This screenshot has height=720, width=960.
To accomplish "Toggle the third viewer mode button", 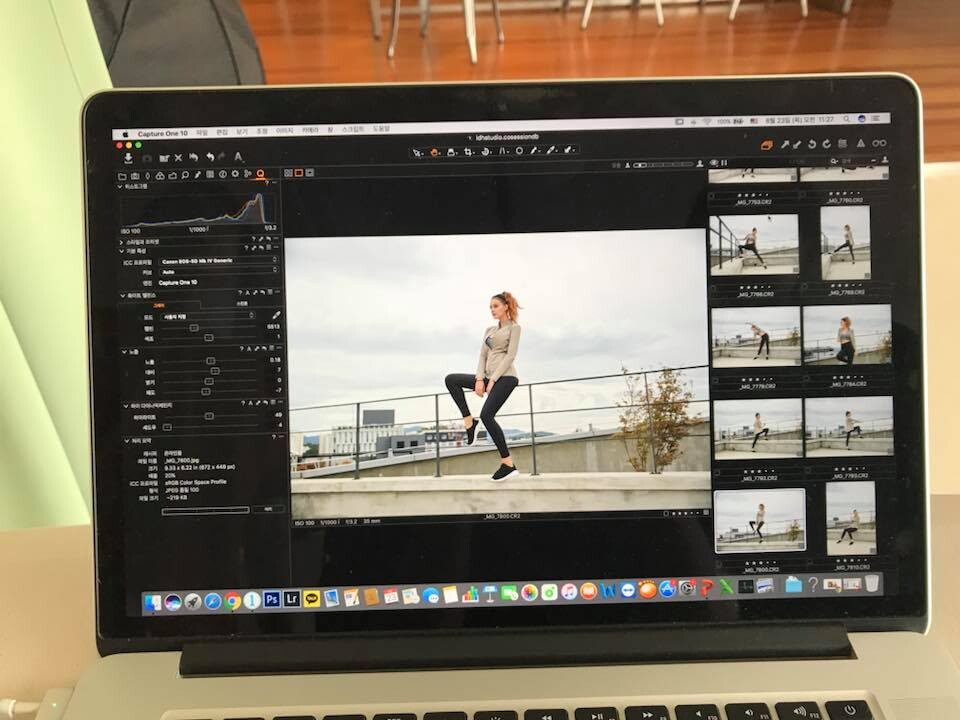I will [310, 173].
